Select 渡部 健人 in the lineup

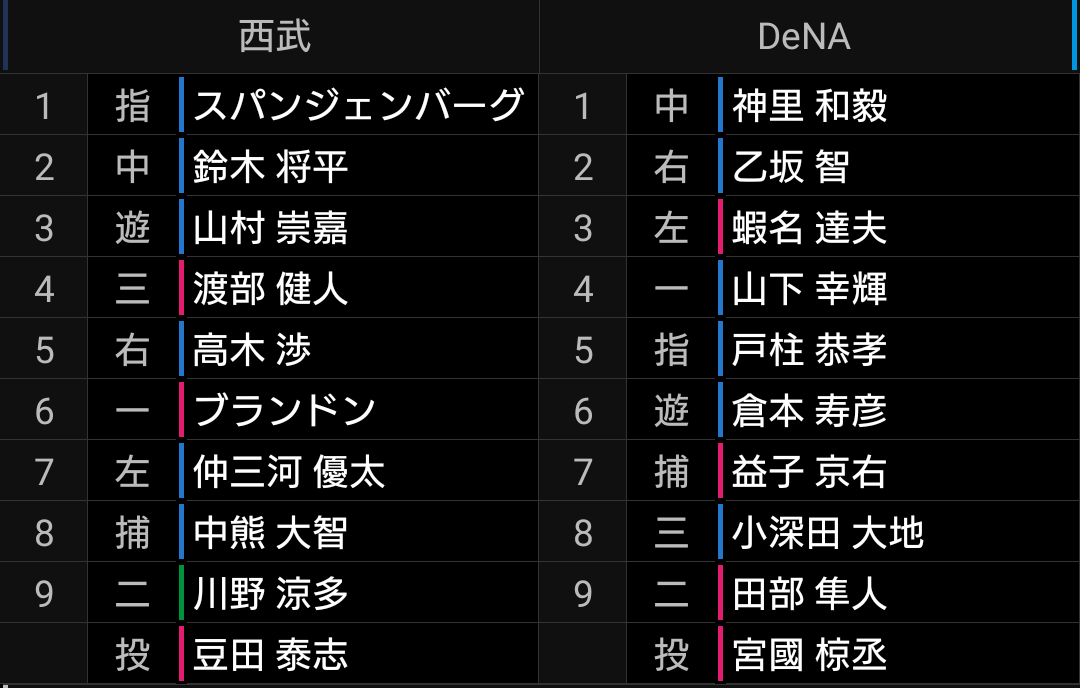click(x=271, y=289)
